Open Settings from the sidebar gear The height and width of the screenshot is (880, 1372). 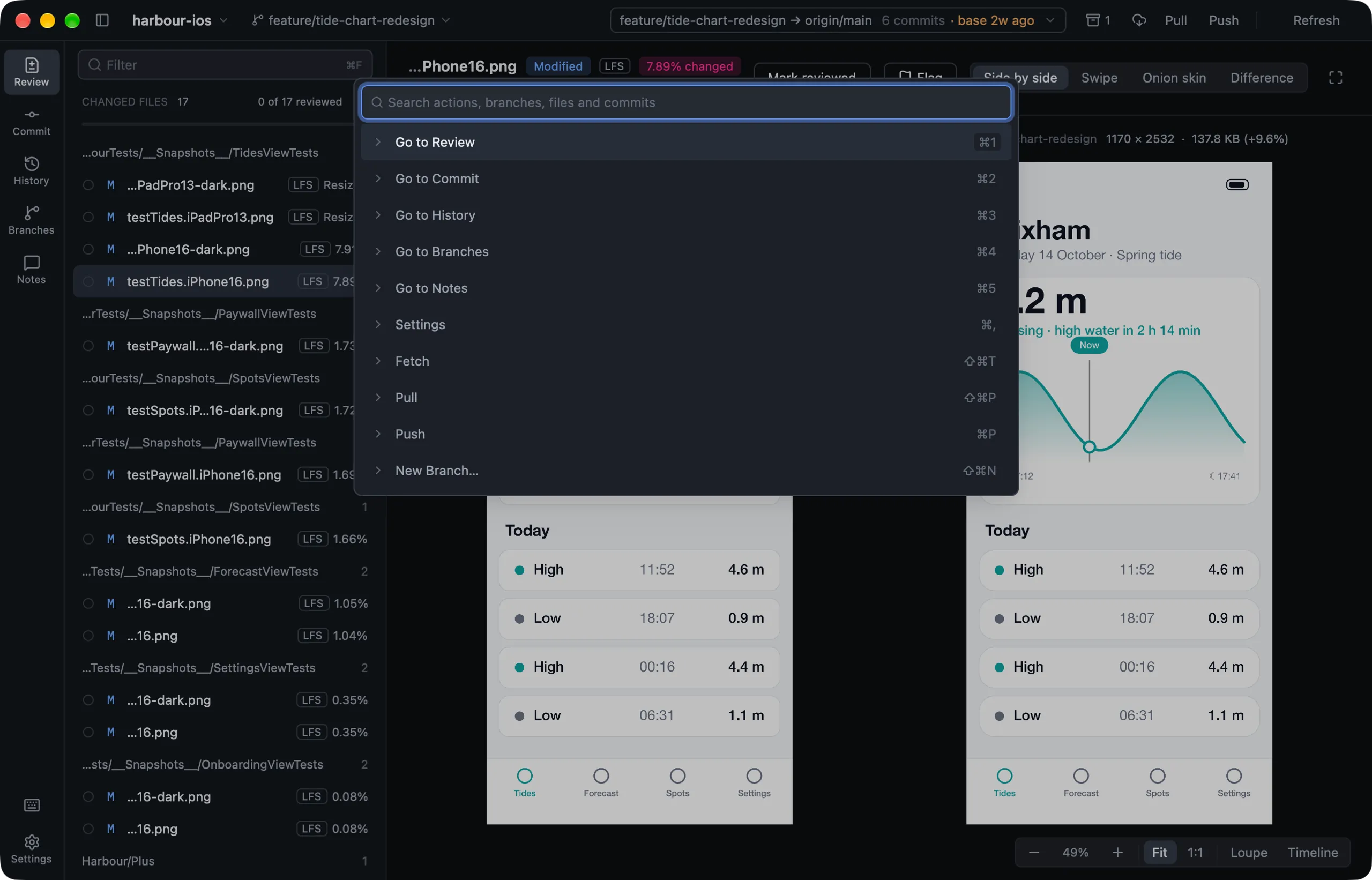(x=32, y=848)
